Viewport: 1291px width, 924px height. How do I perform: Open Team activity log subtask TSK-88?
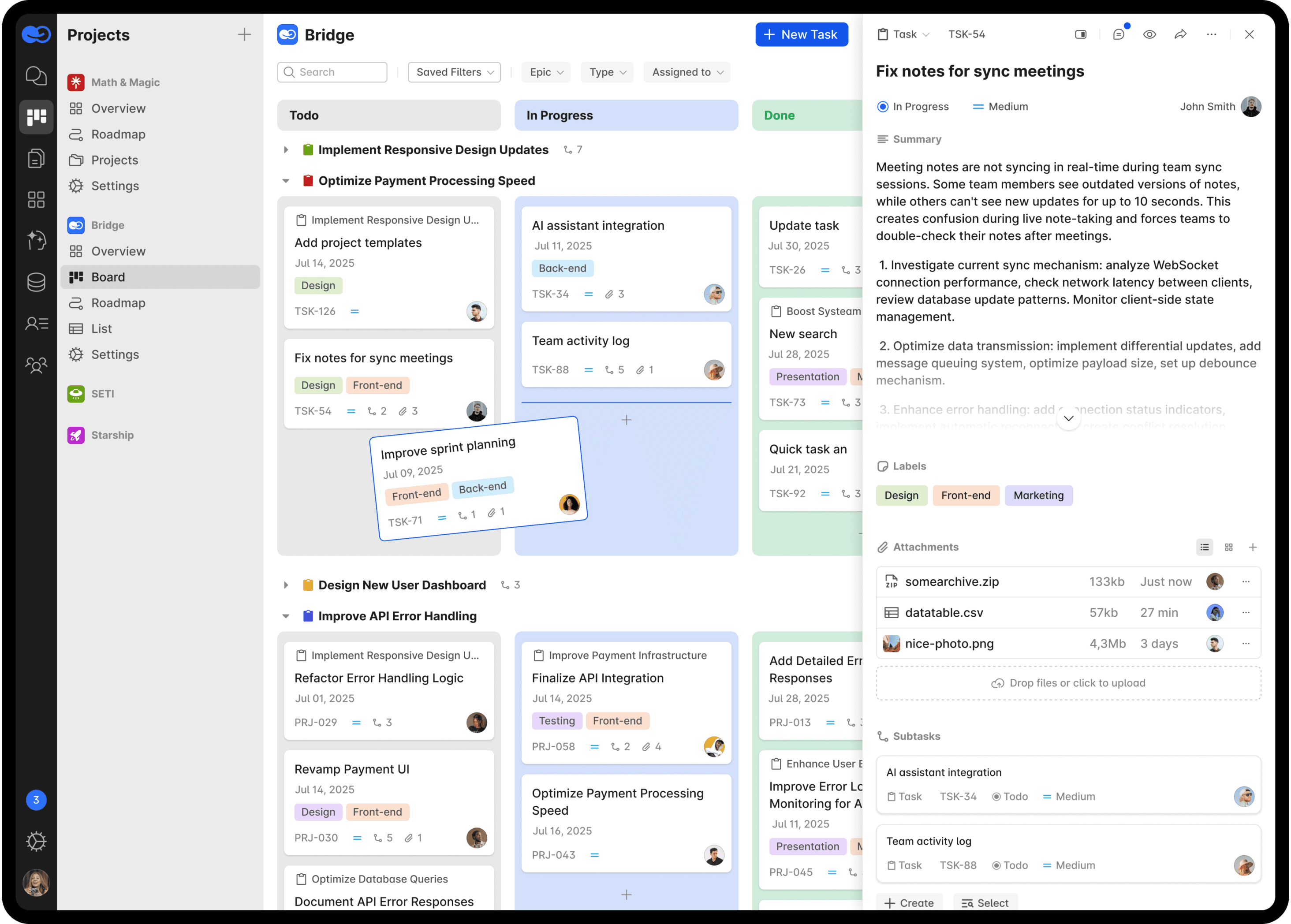(1068, 853)
